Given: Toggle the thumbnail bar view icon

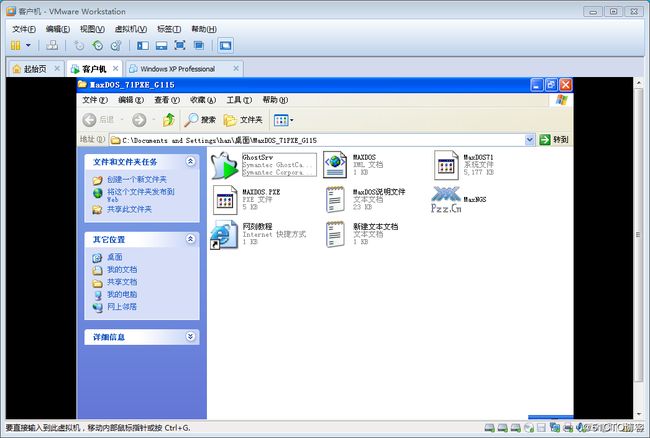Looking at the screenshot, I should (161, 45).
